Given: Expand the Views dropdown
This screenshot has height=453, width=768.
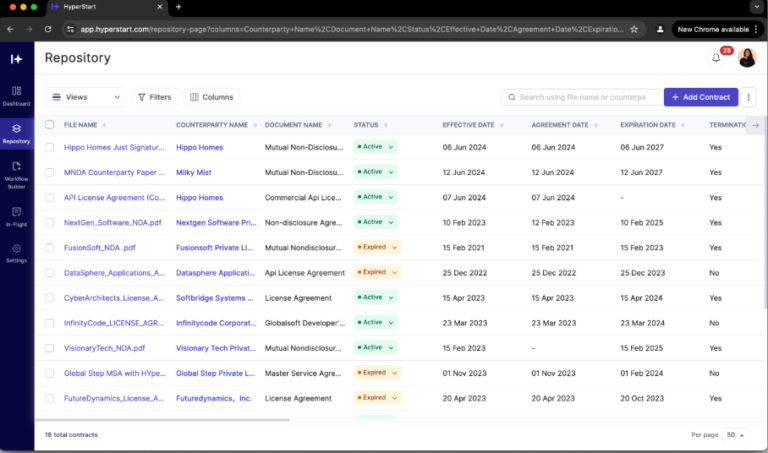Looking at the screenshot, I should pos(86,97).
